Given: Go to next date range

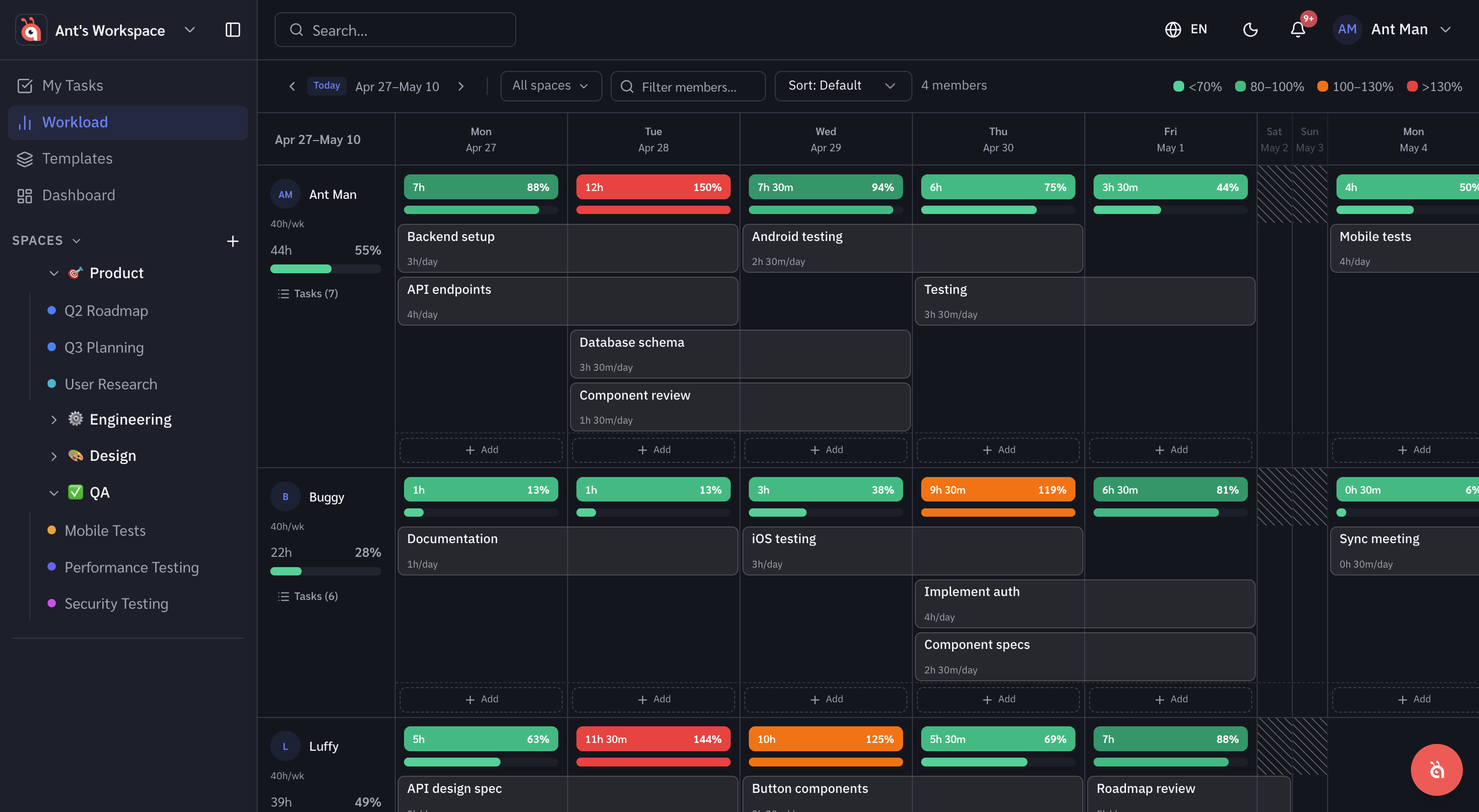Looking at the screenshot, I should tap(461, 86).
